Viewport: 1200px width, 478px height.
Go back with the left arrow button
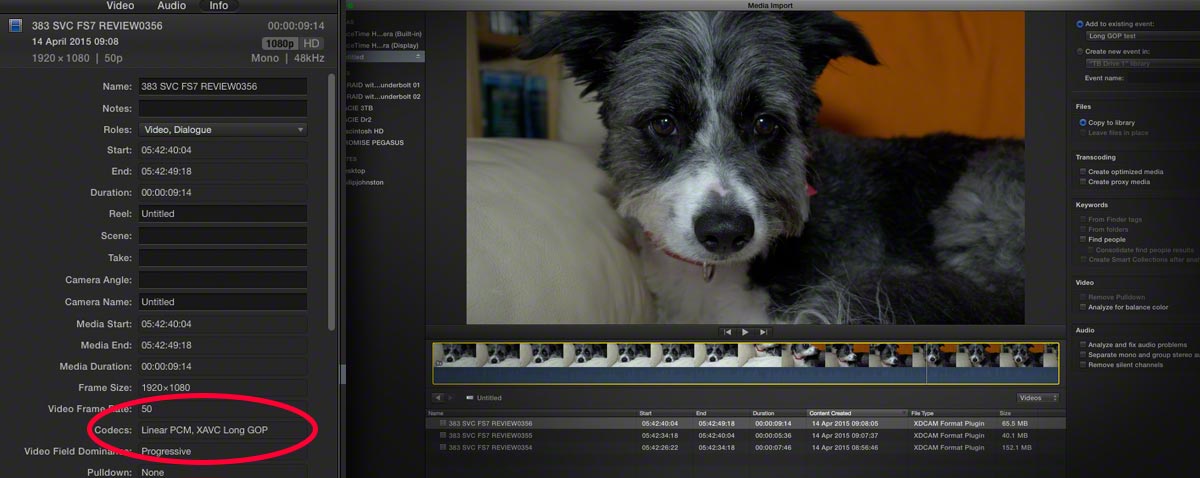439,397
